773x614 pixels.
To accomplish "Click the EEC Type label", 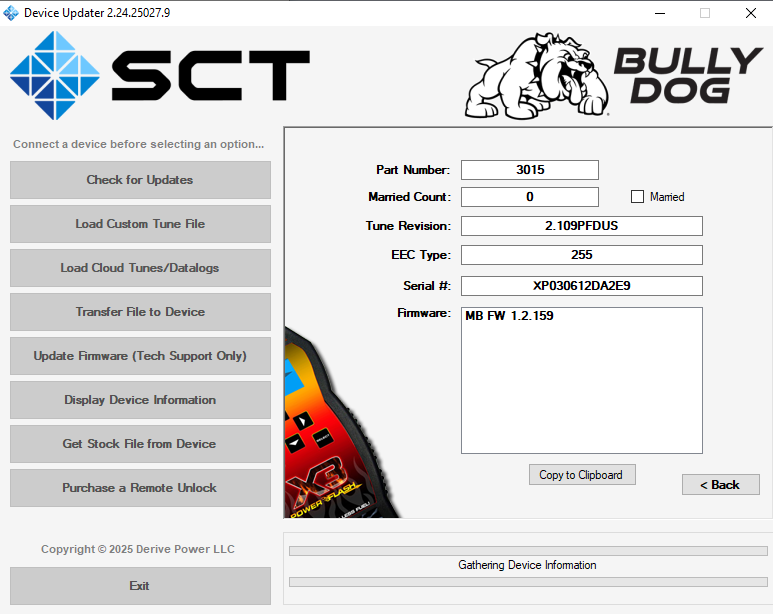I will pos(421,255).
